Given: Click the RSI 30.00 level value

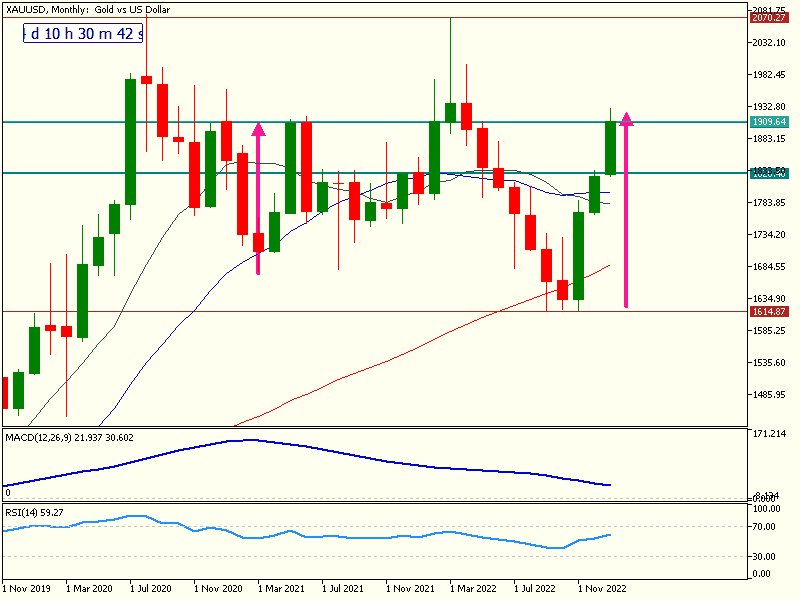Looking at the screenshot, I should pos(768,556).
